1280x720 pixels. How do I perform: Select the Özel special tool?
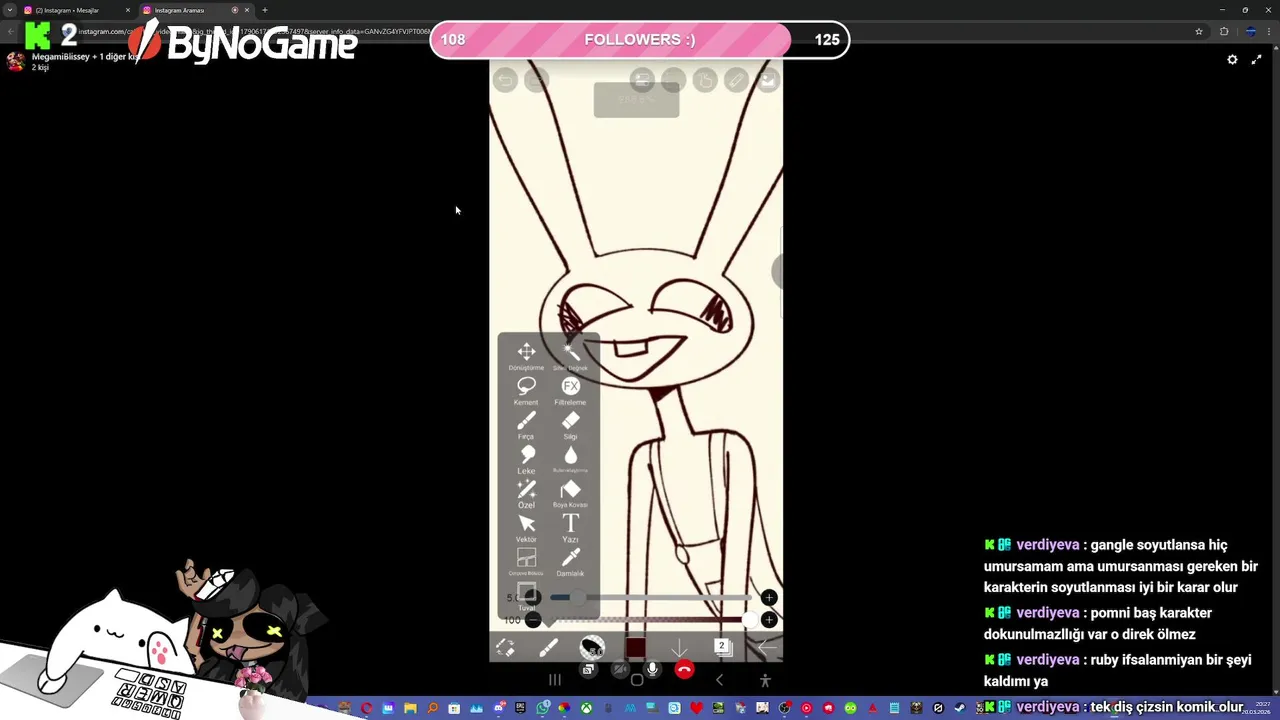(x=526, y=492)
